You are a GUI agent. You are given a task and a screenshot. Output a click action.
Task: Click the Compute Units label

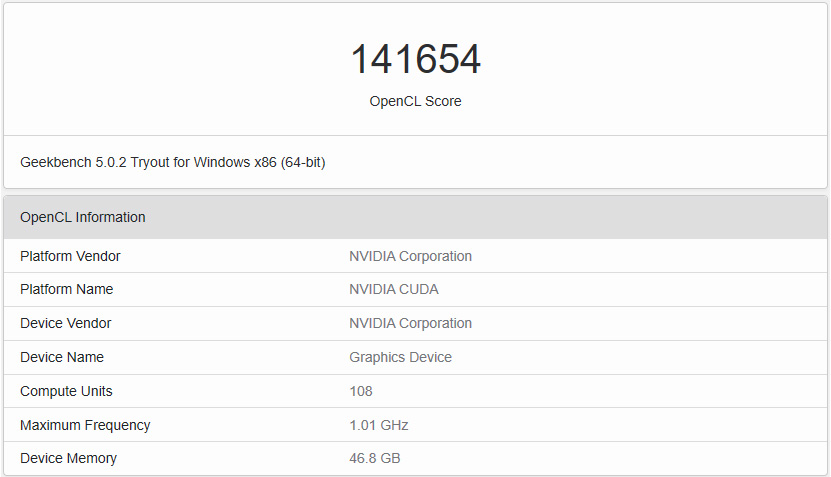click(x=66, y=391)
